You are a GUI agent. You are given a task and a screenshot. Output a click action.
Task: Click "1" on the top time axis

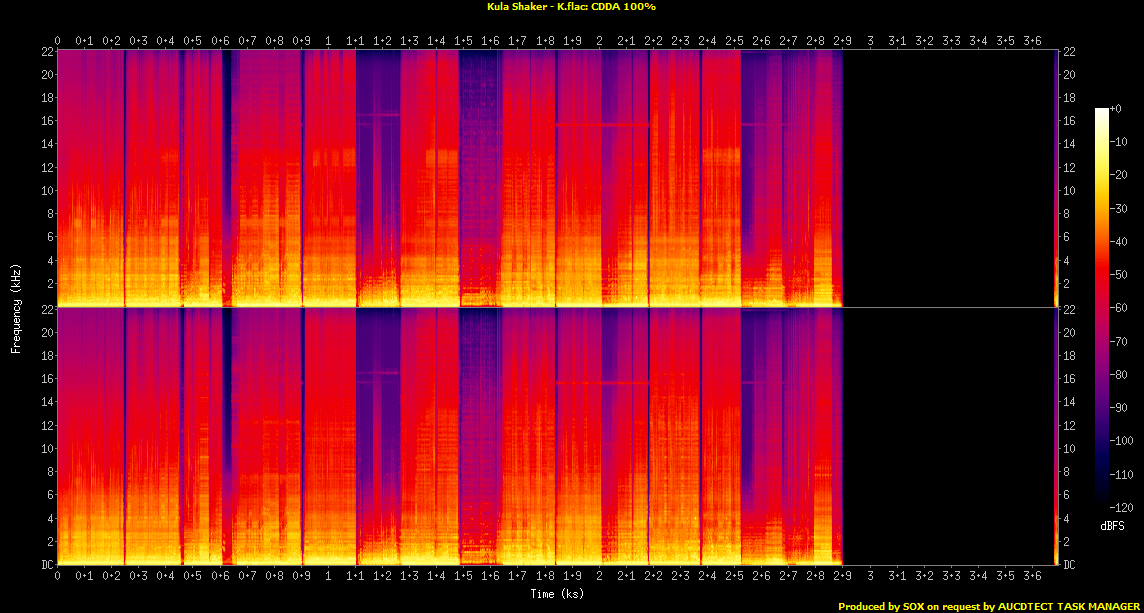pos(328,39)
